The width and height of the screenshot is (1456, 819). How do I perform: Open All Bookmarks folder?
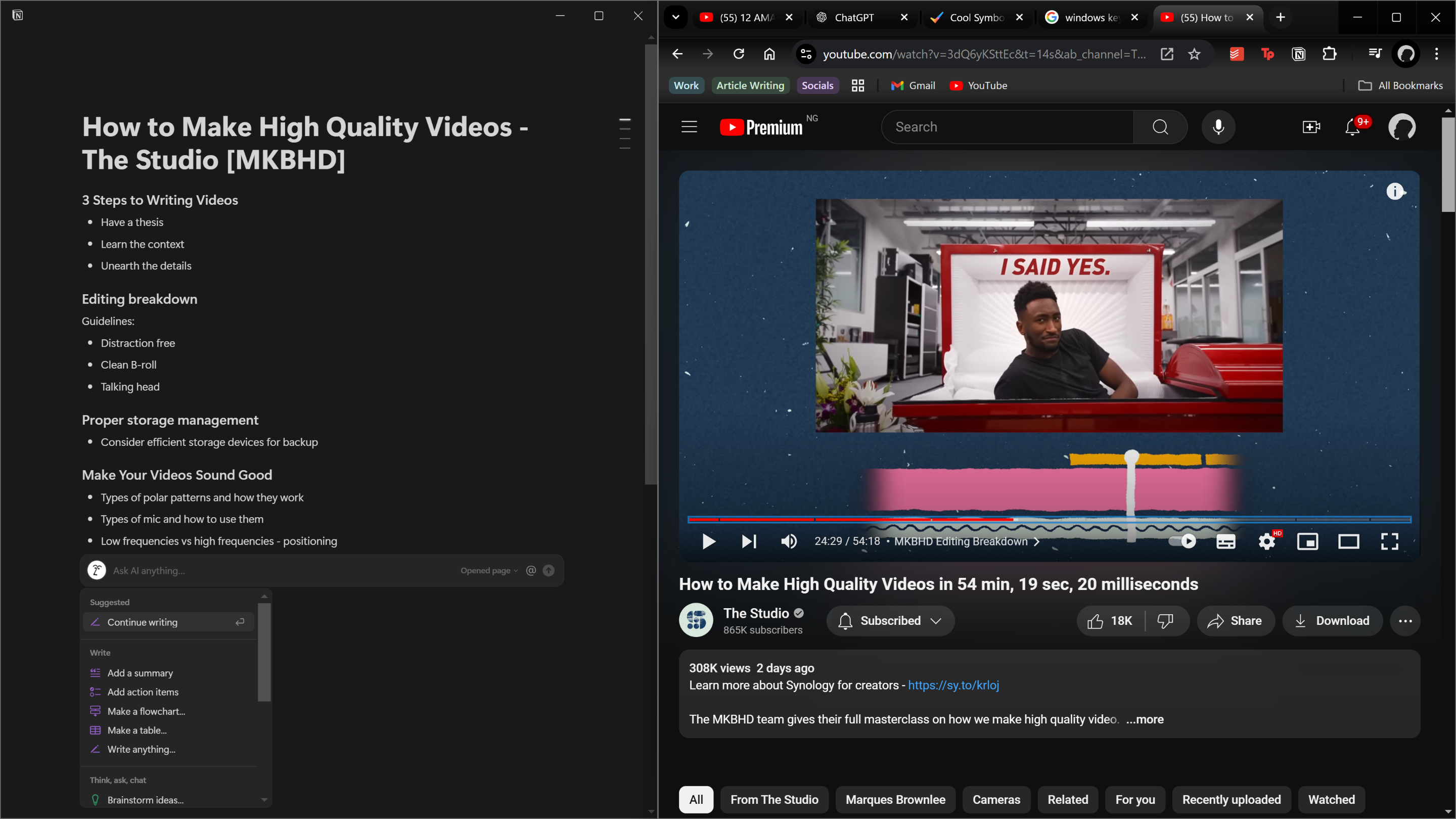coord(1400,85)
